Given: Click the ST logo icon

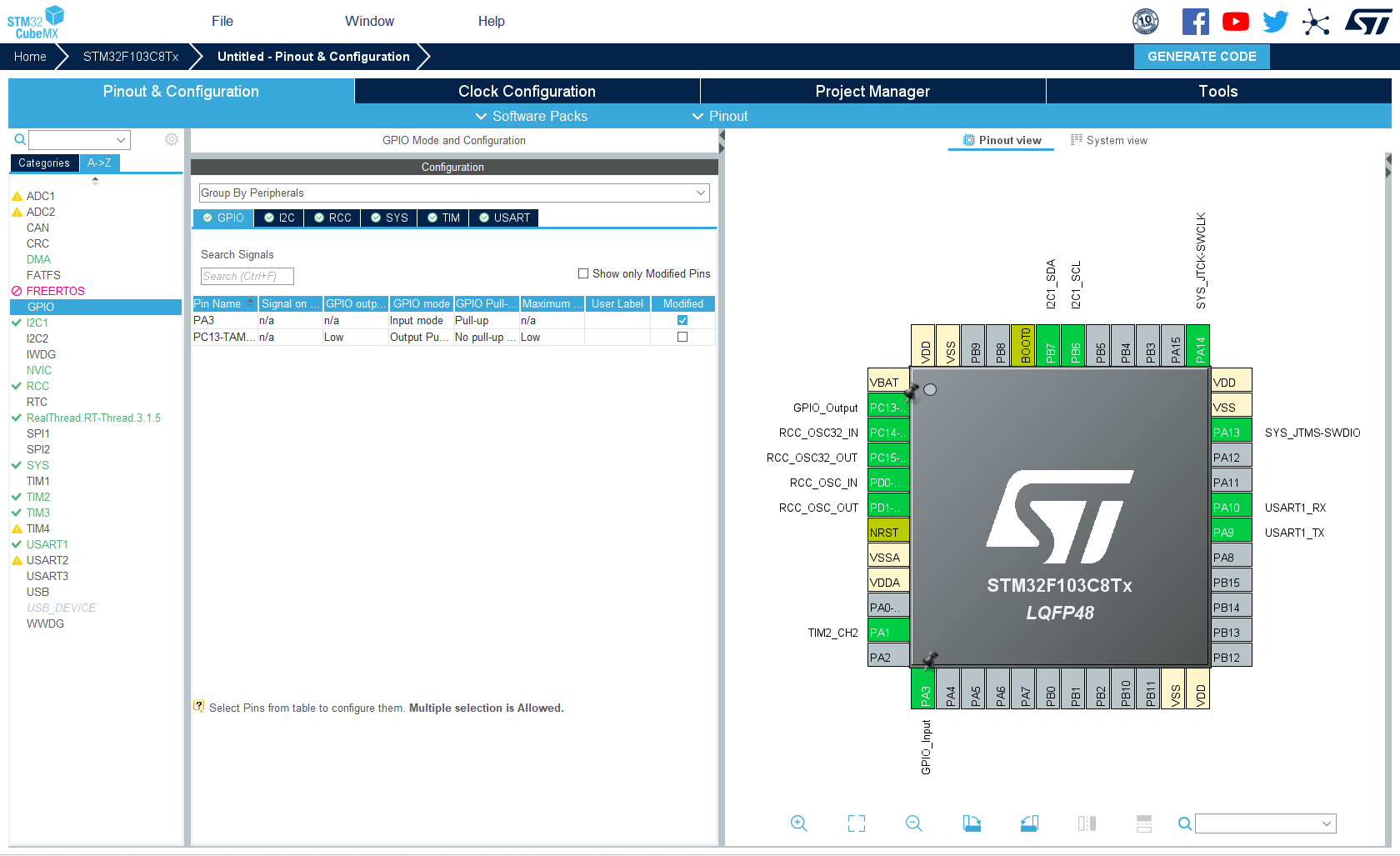Looking at the screenshot, I should tap(1368, 22).
